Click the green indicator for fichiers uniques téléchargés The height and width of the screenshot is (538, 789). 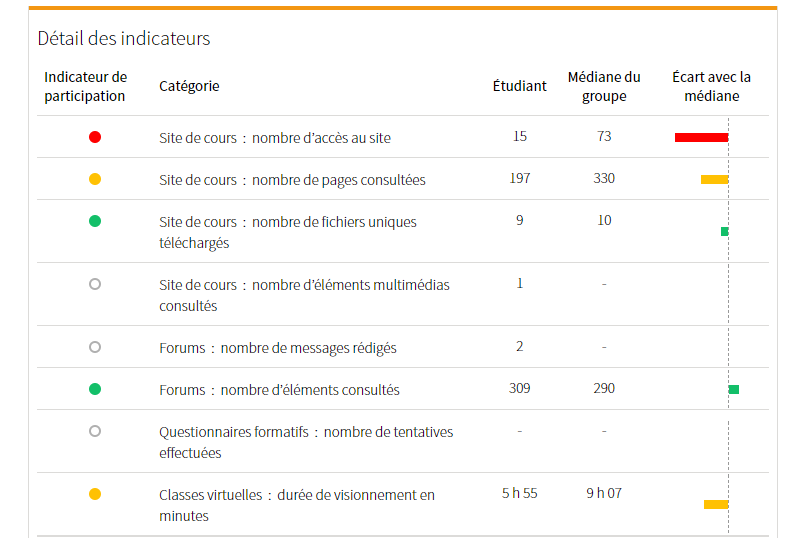coord(95,221)
